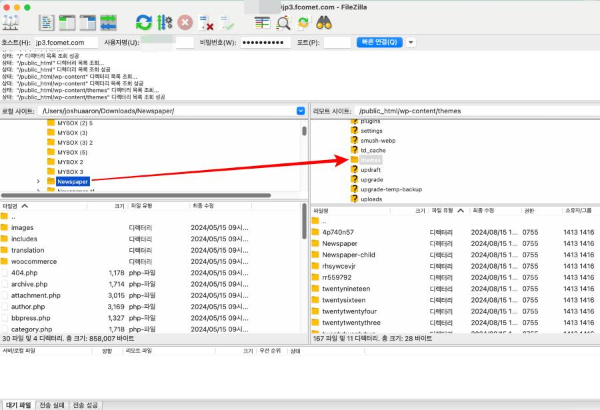Sort local files by filename column
Image resolution: width=600 pixels, height=410 pixels.
point(44,206)
